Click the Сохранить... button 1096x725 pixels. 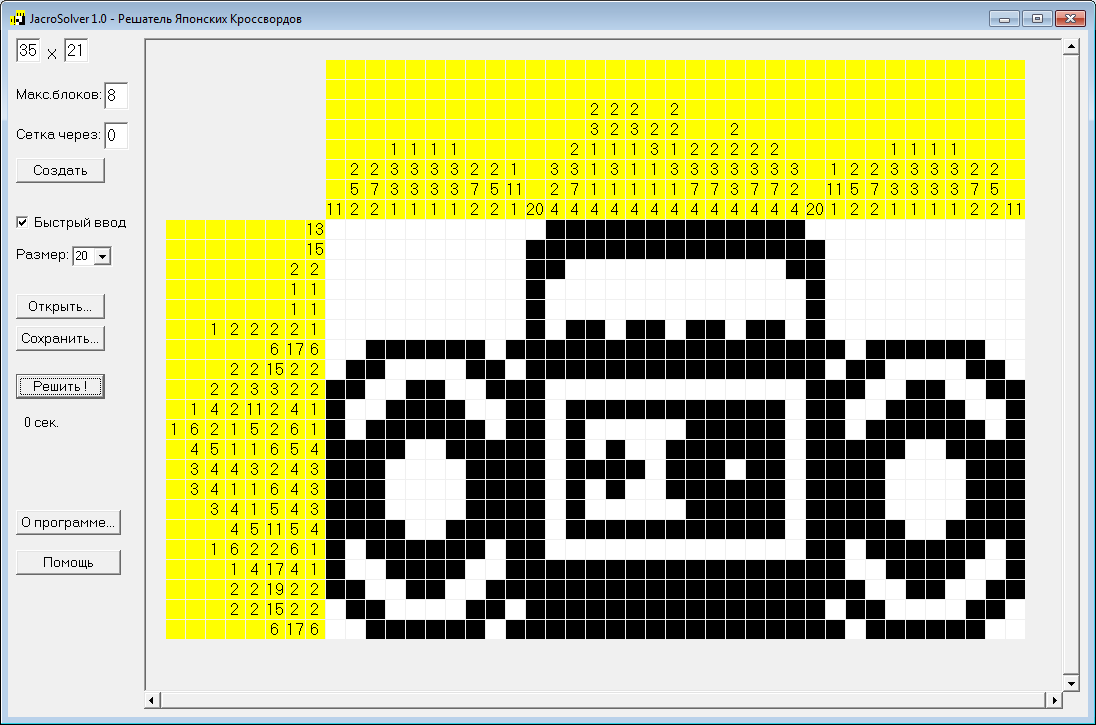click(60, 338)
